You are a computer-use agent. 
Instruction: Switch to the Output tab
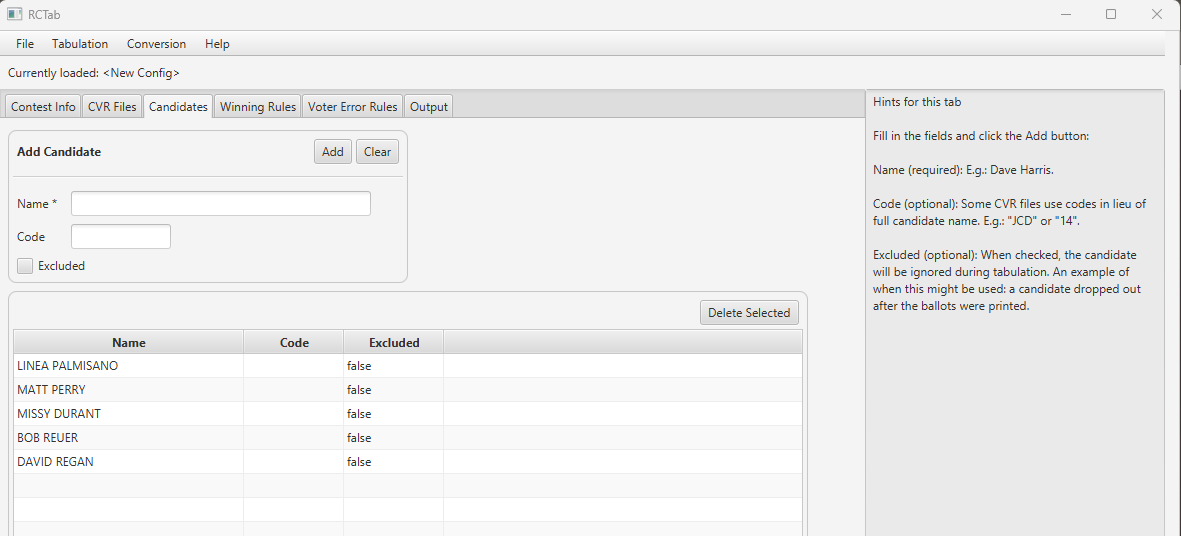point(429,107)
